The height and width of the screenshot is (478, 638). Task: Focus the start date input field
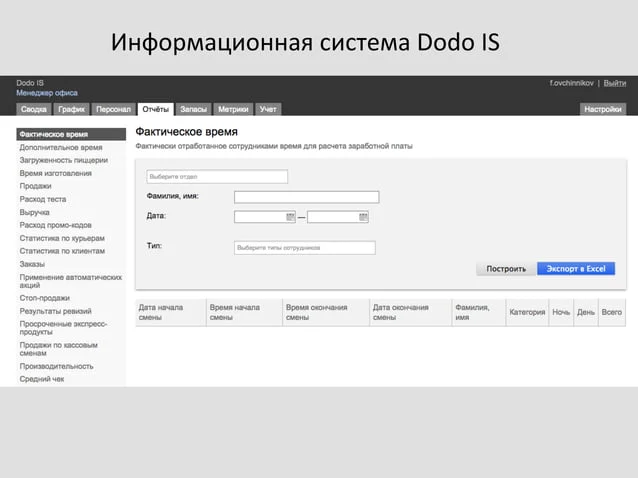pyautogui.click(x=264, y=217)
